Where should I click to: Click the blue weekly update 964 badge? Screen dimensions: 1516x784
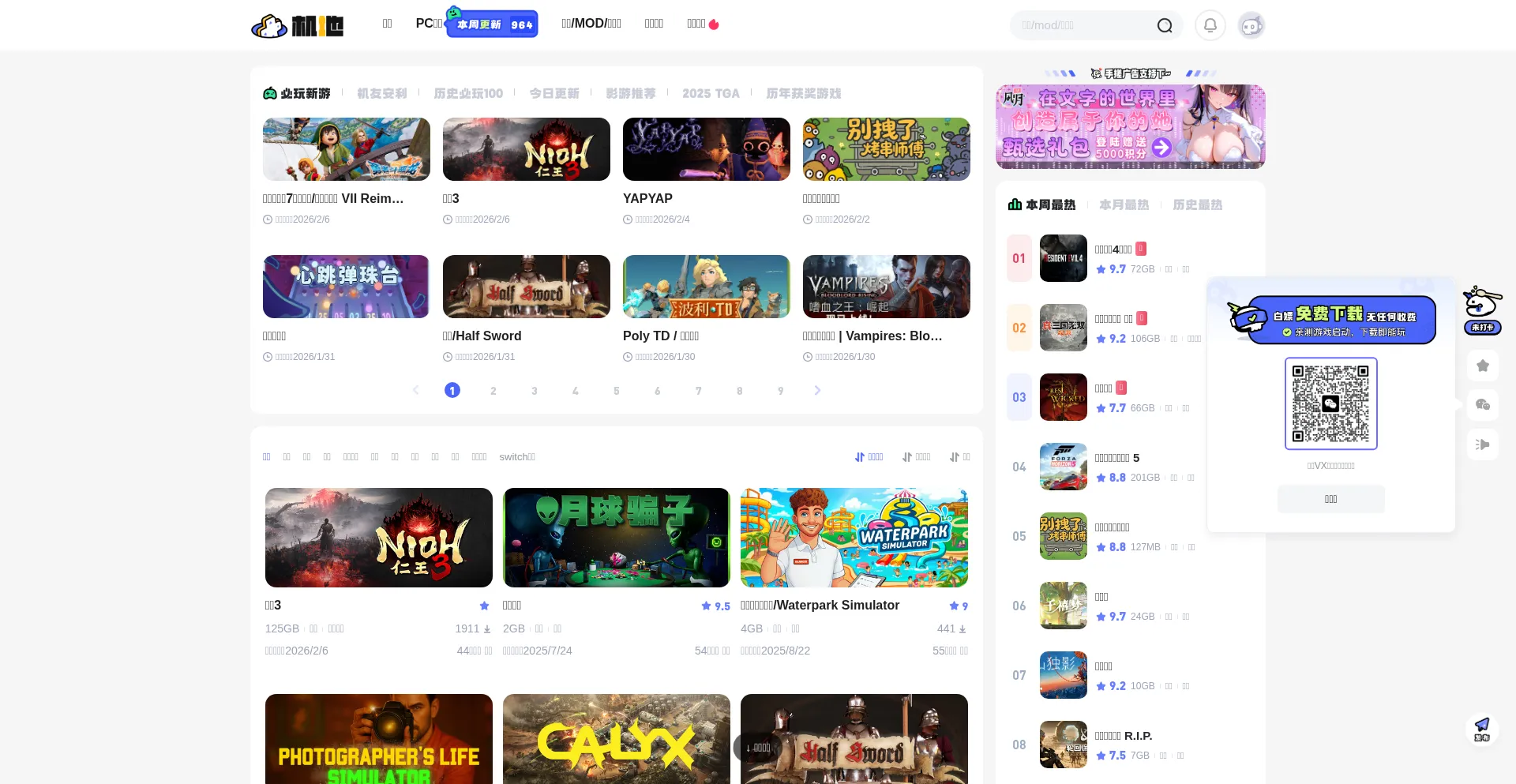point(492,24)
